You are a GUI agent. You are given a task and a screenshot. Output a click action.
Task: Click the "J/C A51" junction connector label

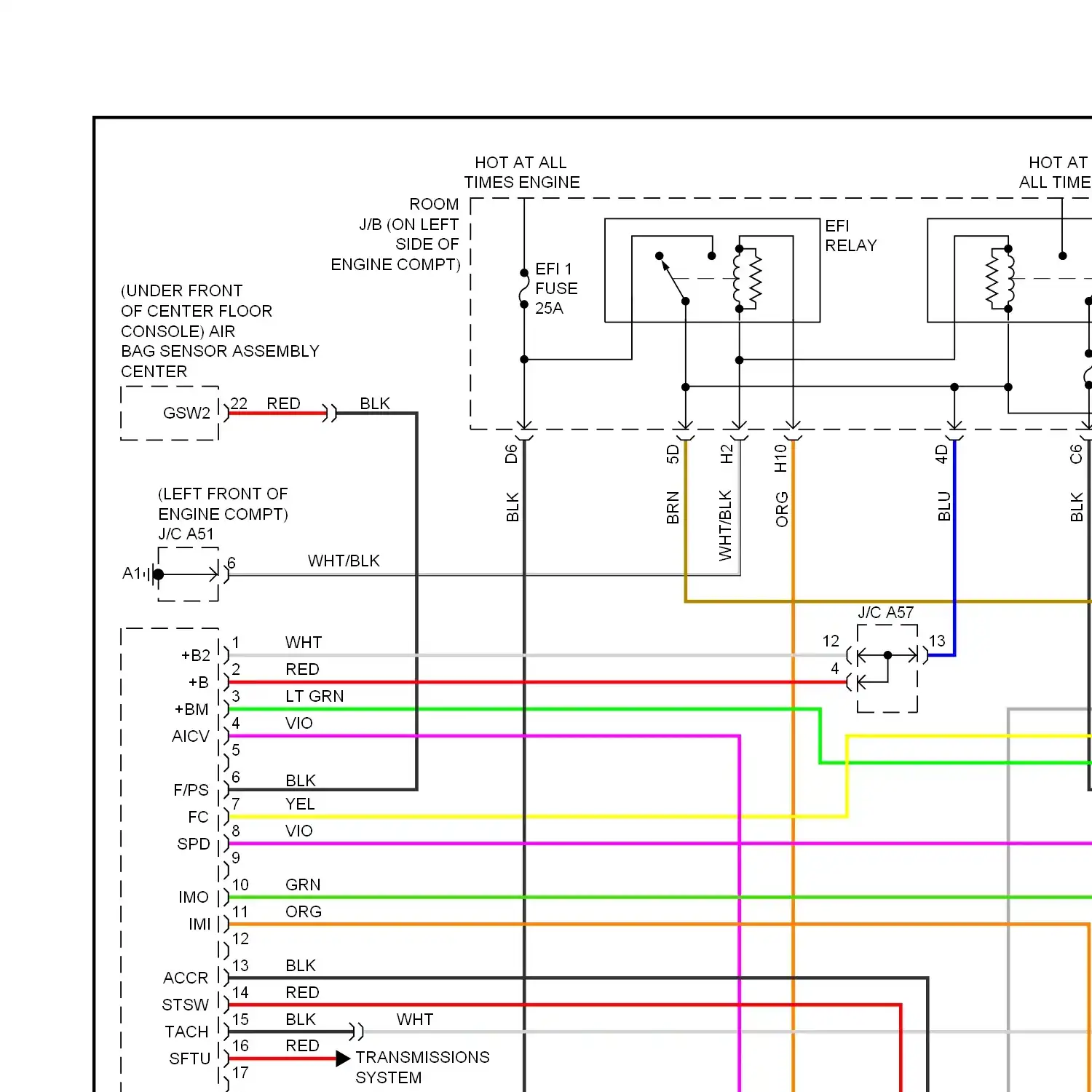tap(186, 534)
